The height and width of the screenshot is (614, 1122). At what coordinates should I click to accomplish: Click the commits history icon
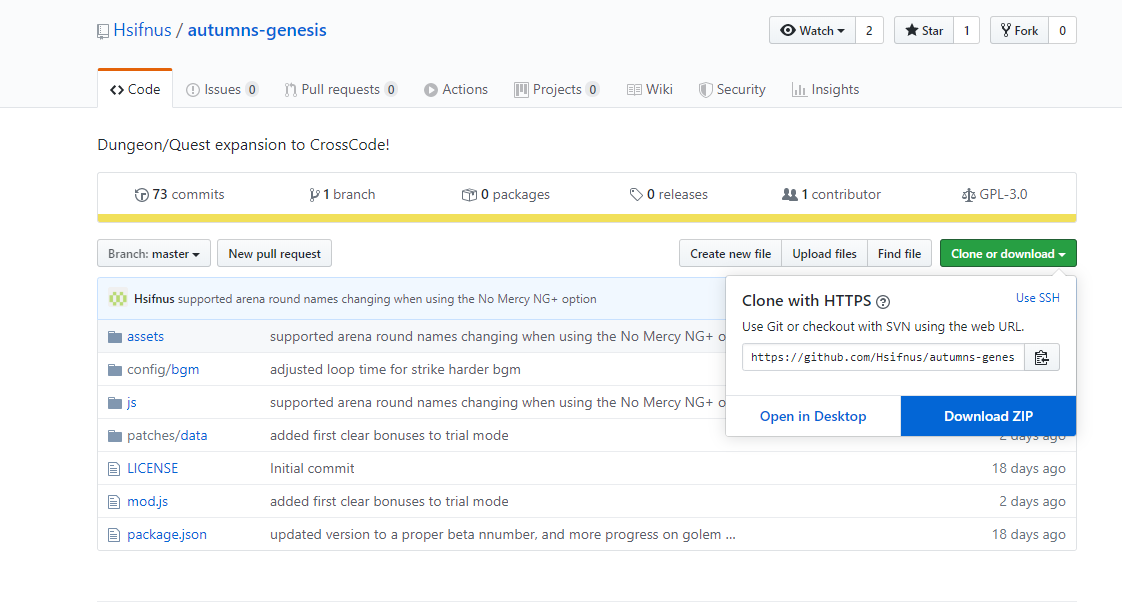coord(141,195)
